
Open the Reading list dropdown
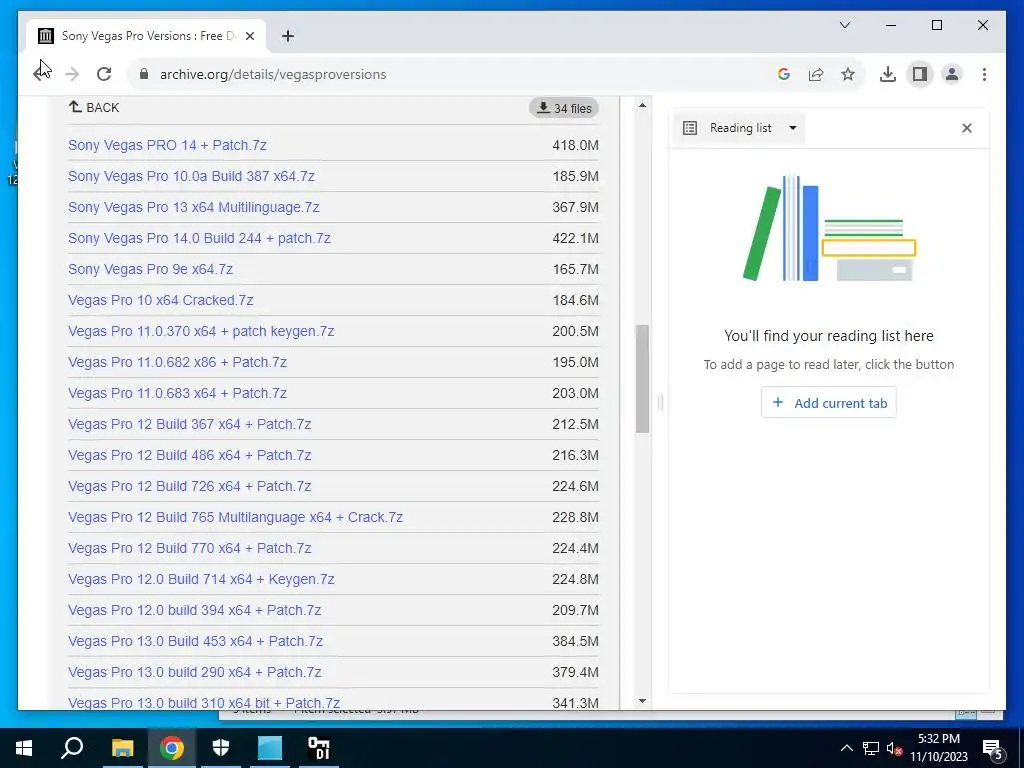[739, 128]
